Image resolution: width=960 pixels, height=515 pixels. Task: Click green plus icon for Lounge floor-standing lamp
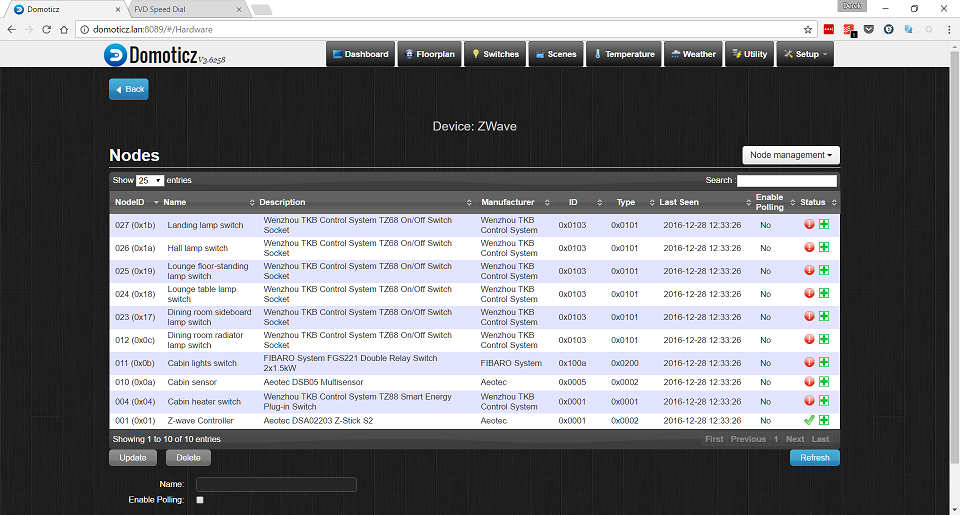coord(824,270)
